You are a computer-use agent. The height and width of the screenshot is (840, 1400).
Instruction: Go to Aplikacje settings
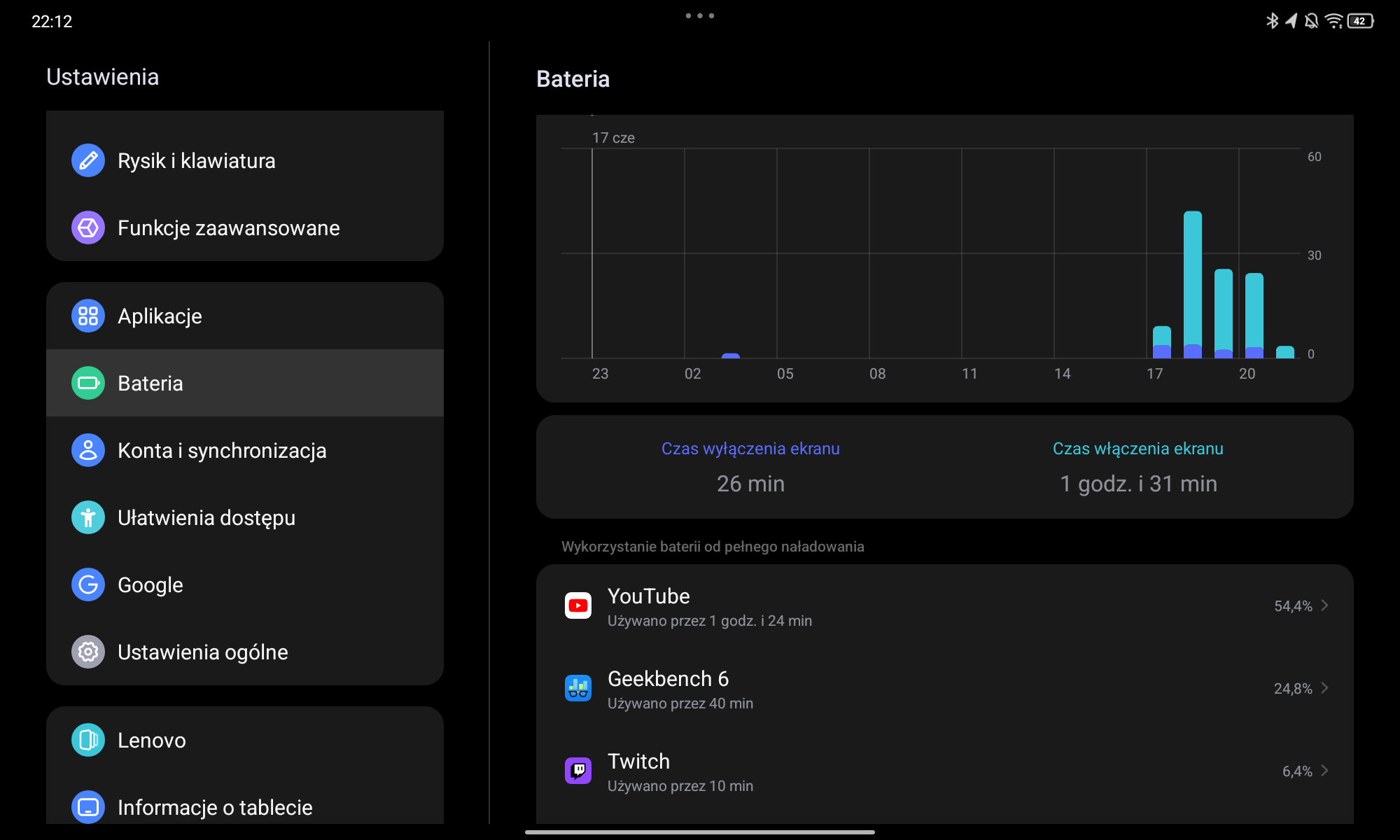[x=245, y=316]
